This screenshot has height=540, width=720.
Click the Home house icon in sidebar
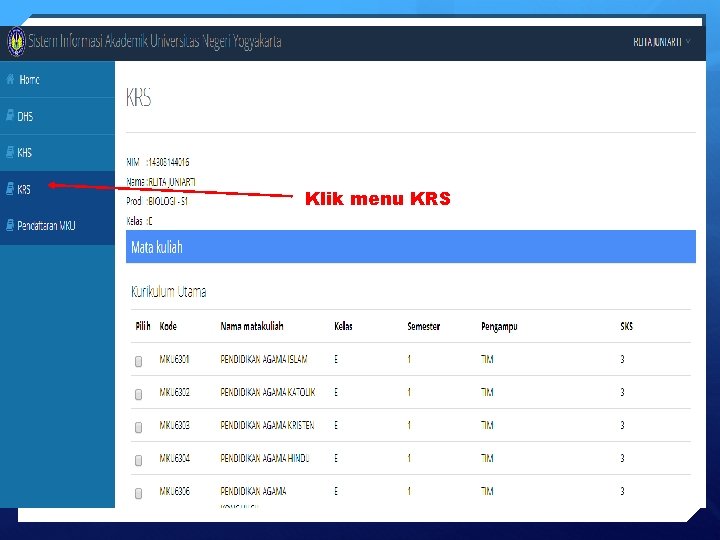click(10, 79)
